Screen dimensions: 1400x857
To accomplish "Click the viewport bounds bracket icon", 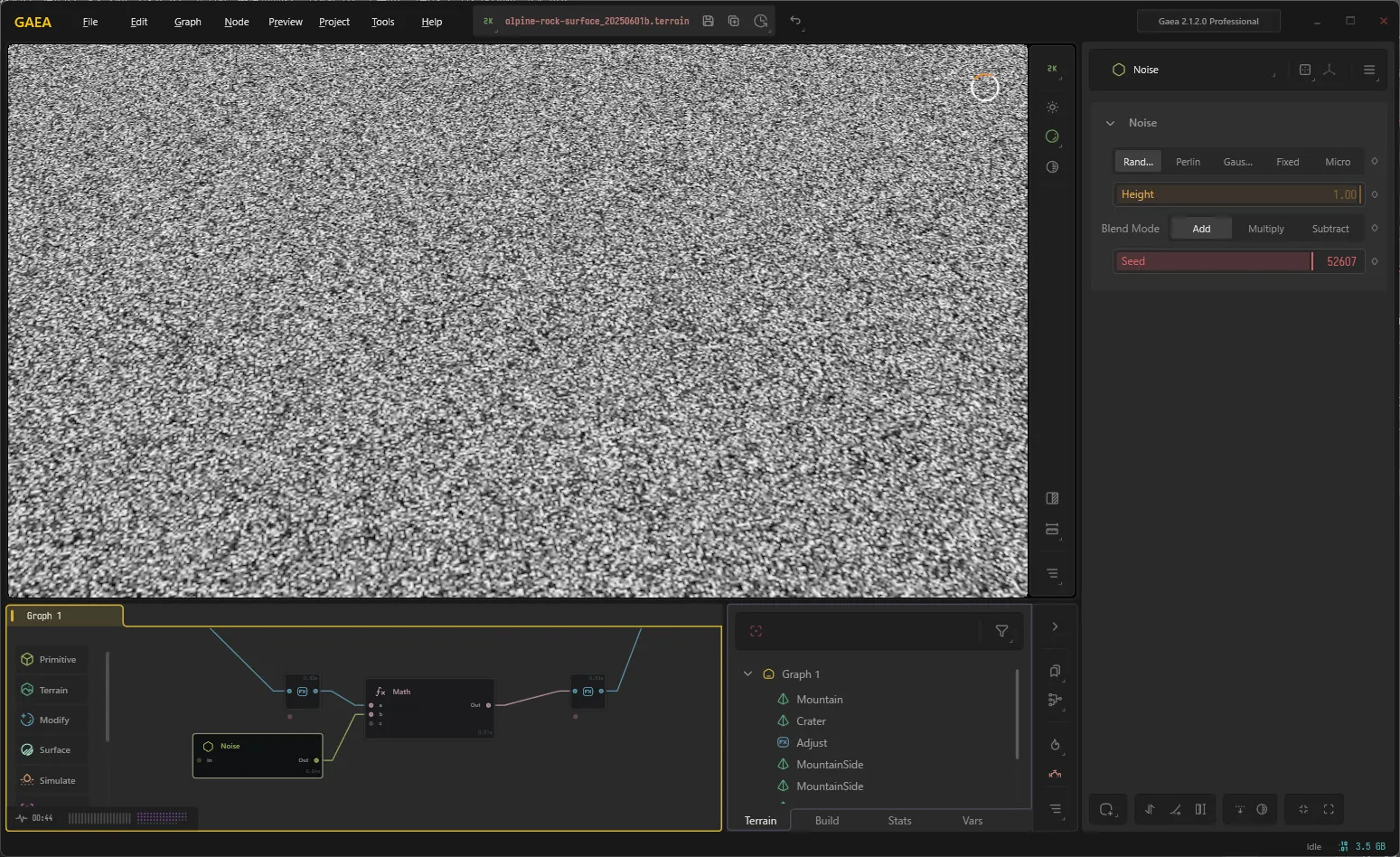I will [x=1052, y=530].
